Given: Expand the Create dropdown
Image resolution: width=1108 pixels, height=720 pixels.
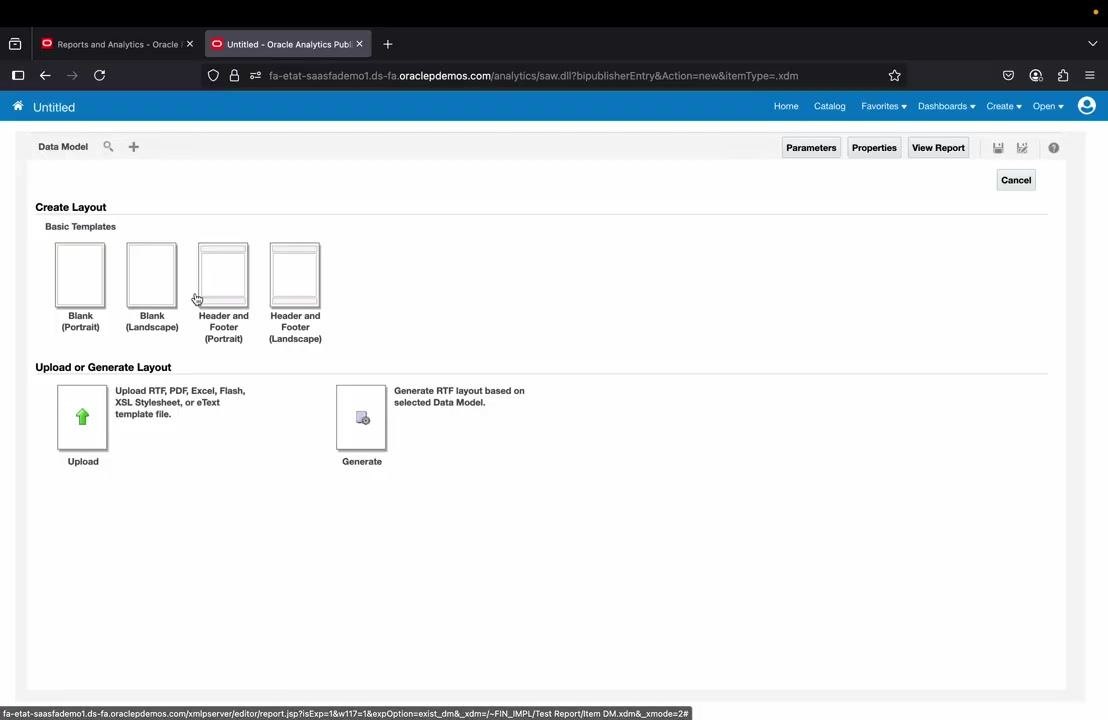Looking at the screenshot, I should [1003, 106].
